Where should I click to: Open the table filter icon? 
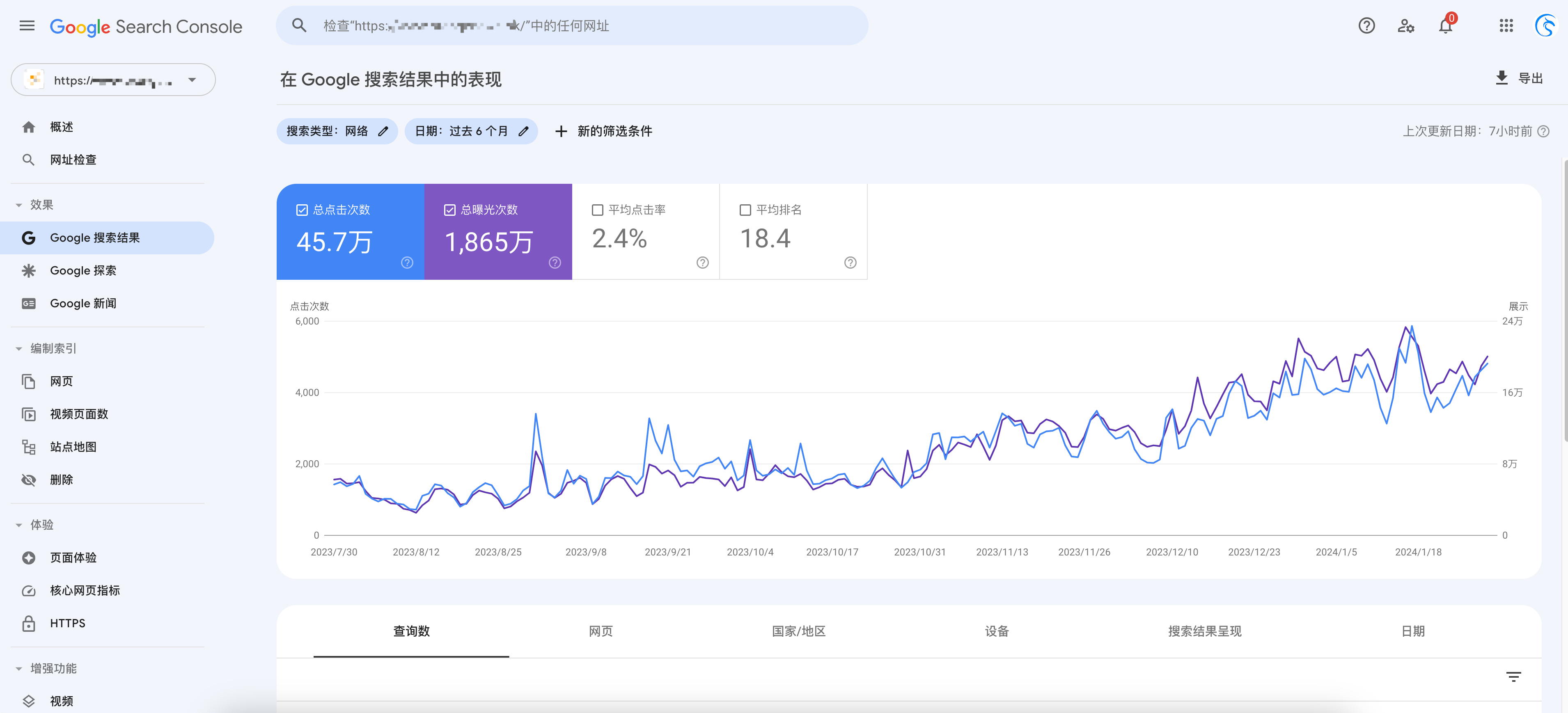1514,676
